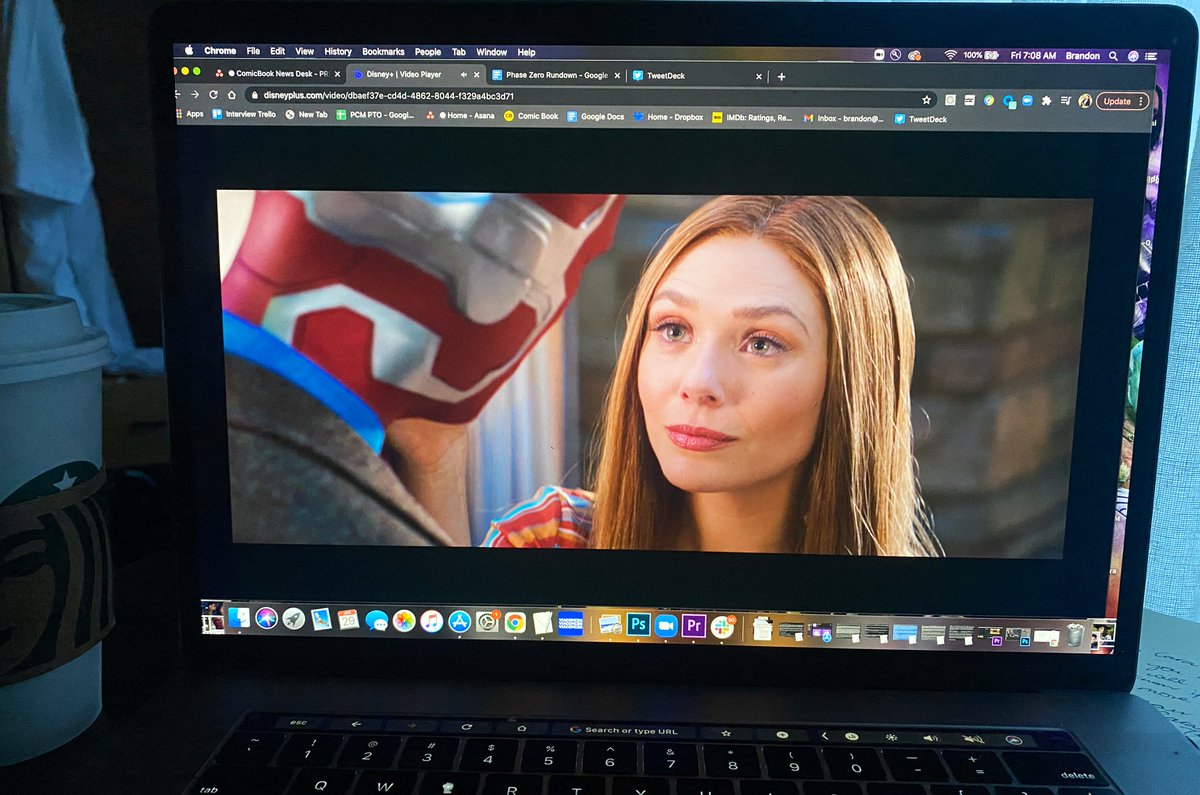Open the View menu
Screen dimensions: 1200x795
click(x=304, y=51)
